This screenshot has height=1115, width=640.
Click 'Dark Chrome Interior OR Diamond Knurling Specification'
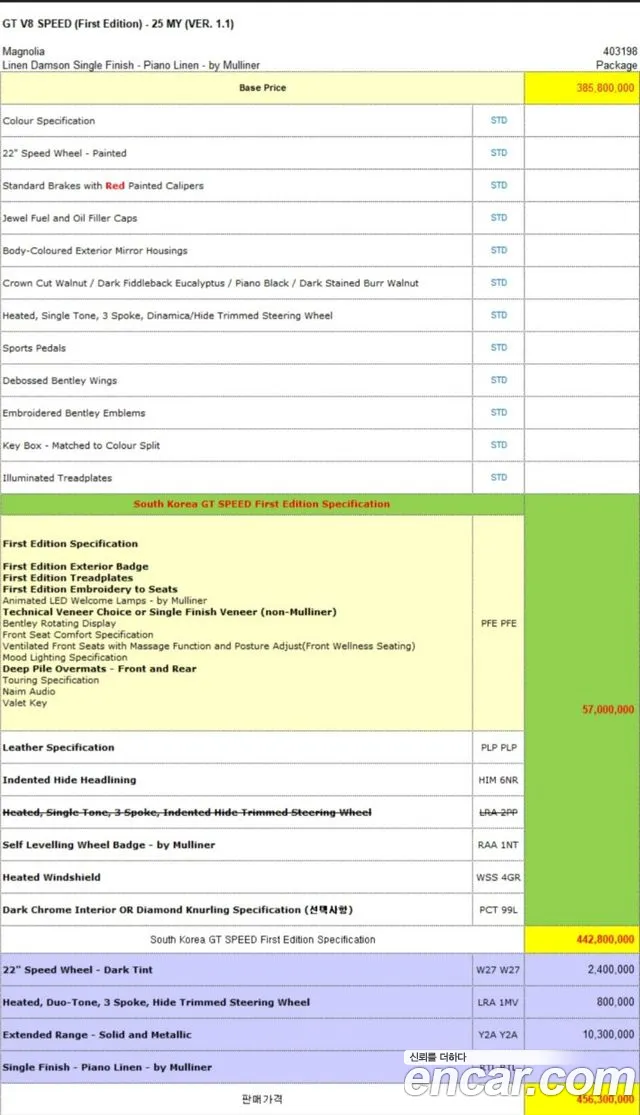click(178, 910)
